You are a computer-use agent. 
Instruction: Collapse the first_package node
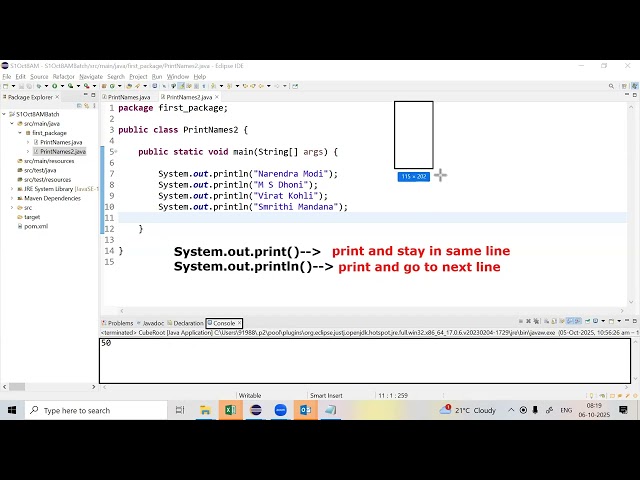[20, 133]
